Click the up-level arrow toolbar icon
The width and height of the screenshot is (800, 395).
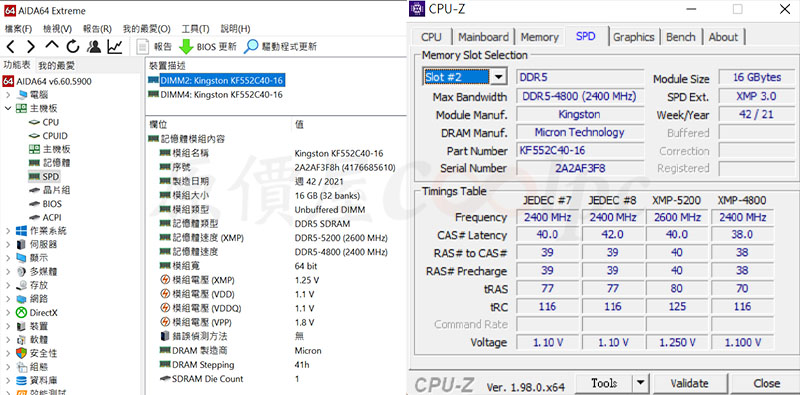tap(52, 46)
